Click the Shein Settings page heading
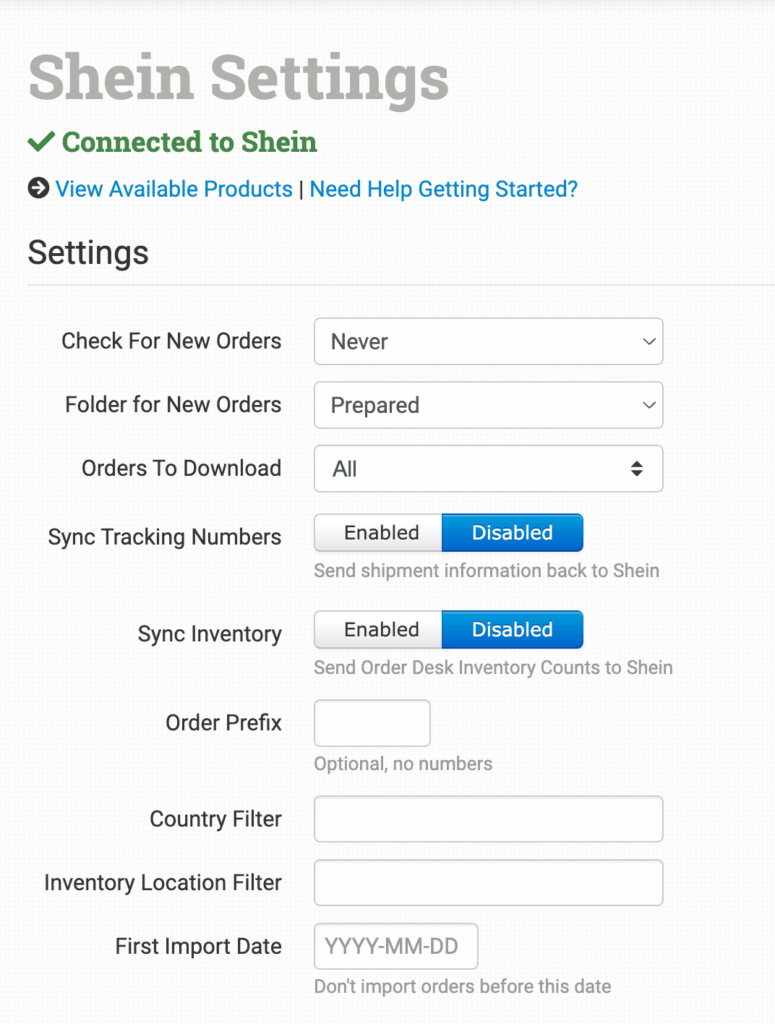Image resolution: width=775 pixels, height=1024 pixels. click(x=238, y=78)
